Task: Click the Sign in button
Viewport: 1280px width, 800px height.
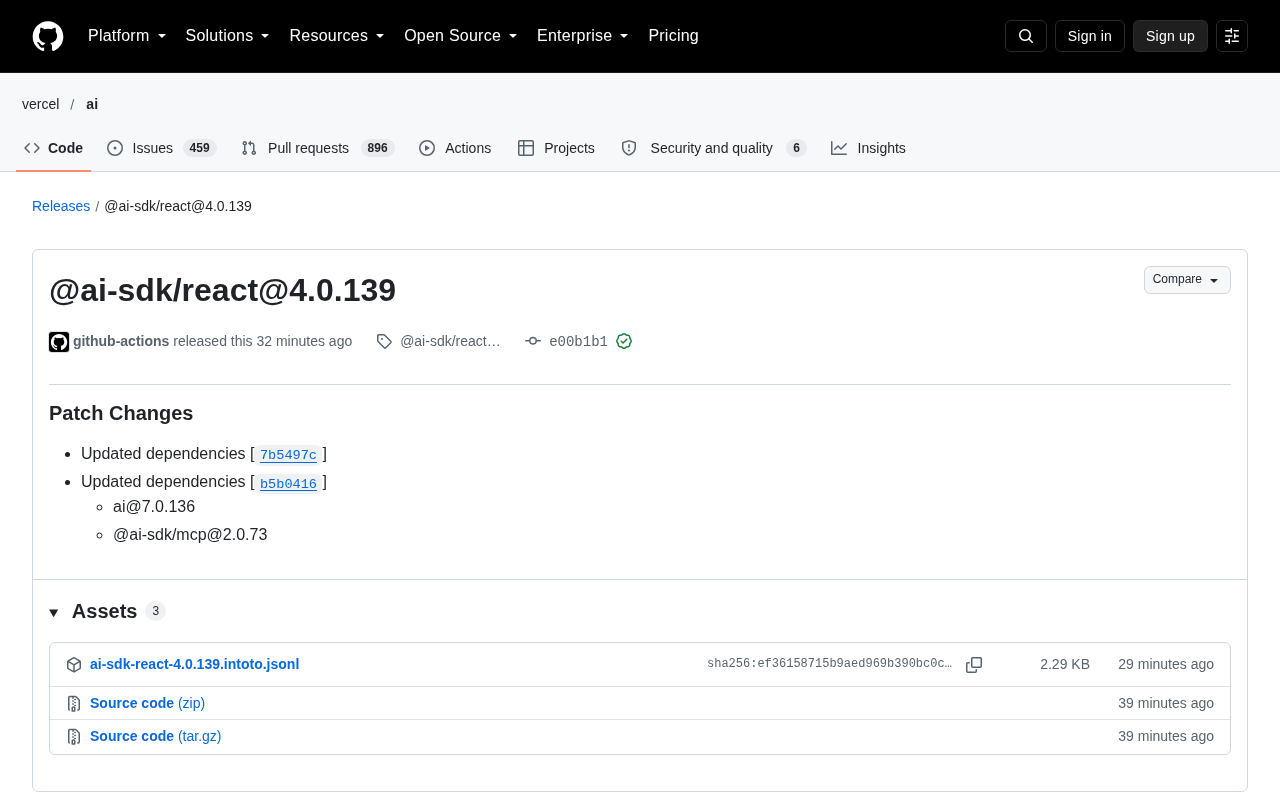Action: tap(1090, 36)
